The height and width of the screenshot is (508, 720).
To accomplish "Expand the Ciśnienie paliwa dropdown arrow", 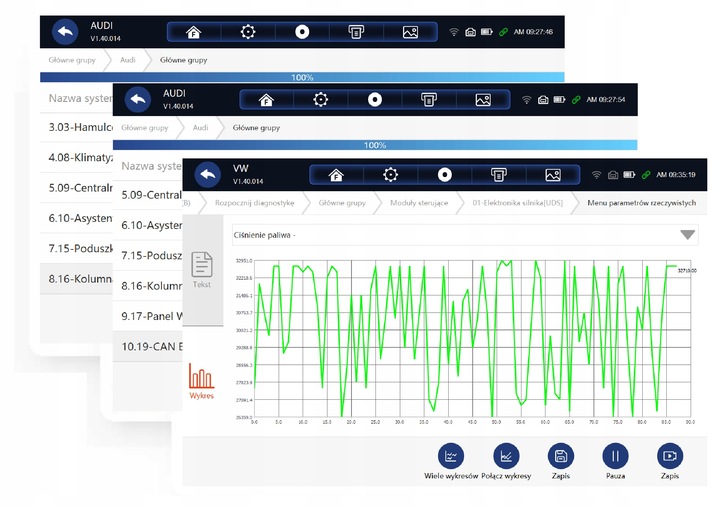I will (x=687, y=235).
